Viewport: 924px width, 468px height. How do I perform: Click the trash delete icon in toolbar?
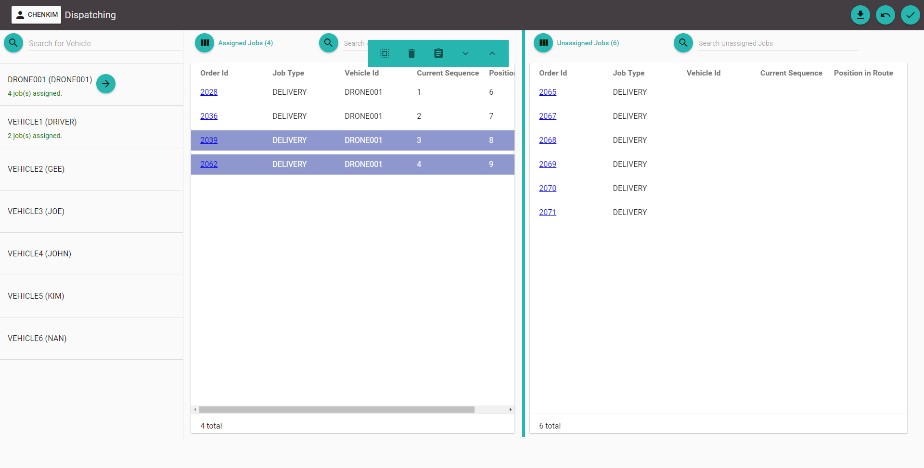click(411, 54)
